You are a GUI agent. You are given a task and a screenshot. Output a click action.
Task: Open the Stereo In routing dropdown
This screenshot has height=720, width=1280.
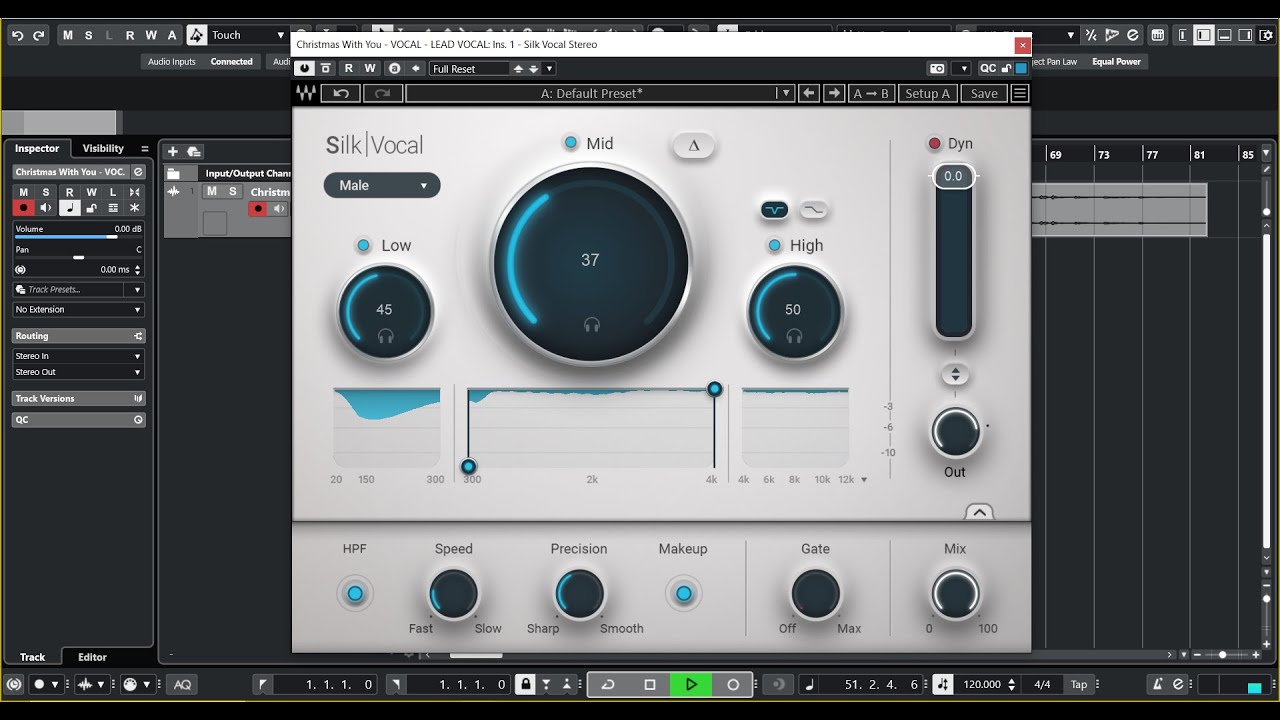(79, 356)
